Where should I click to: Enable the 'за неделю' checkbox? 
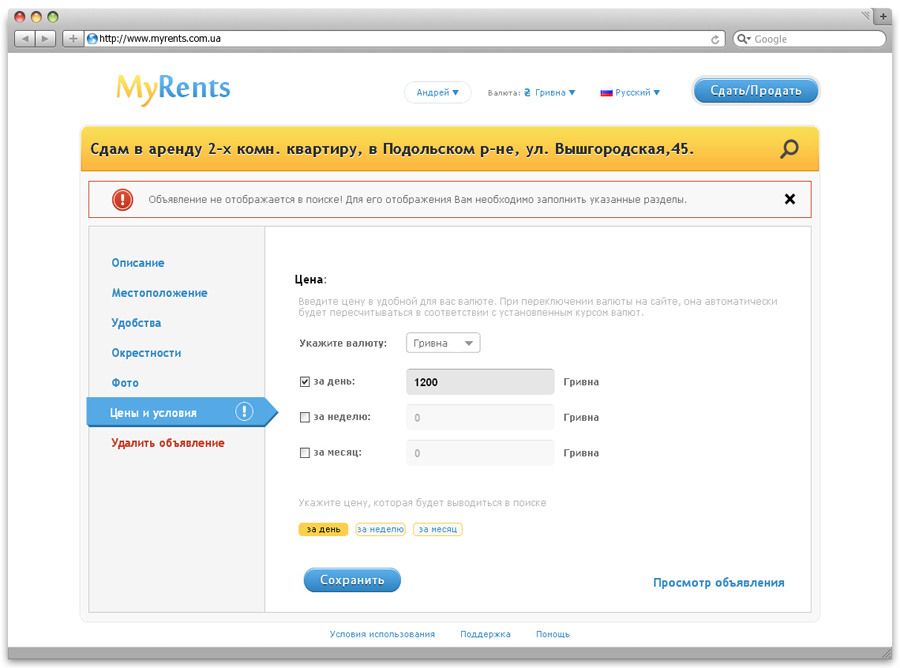(305, 417)
